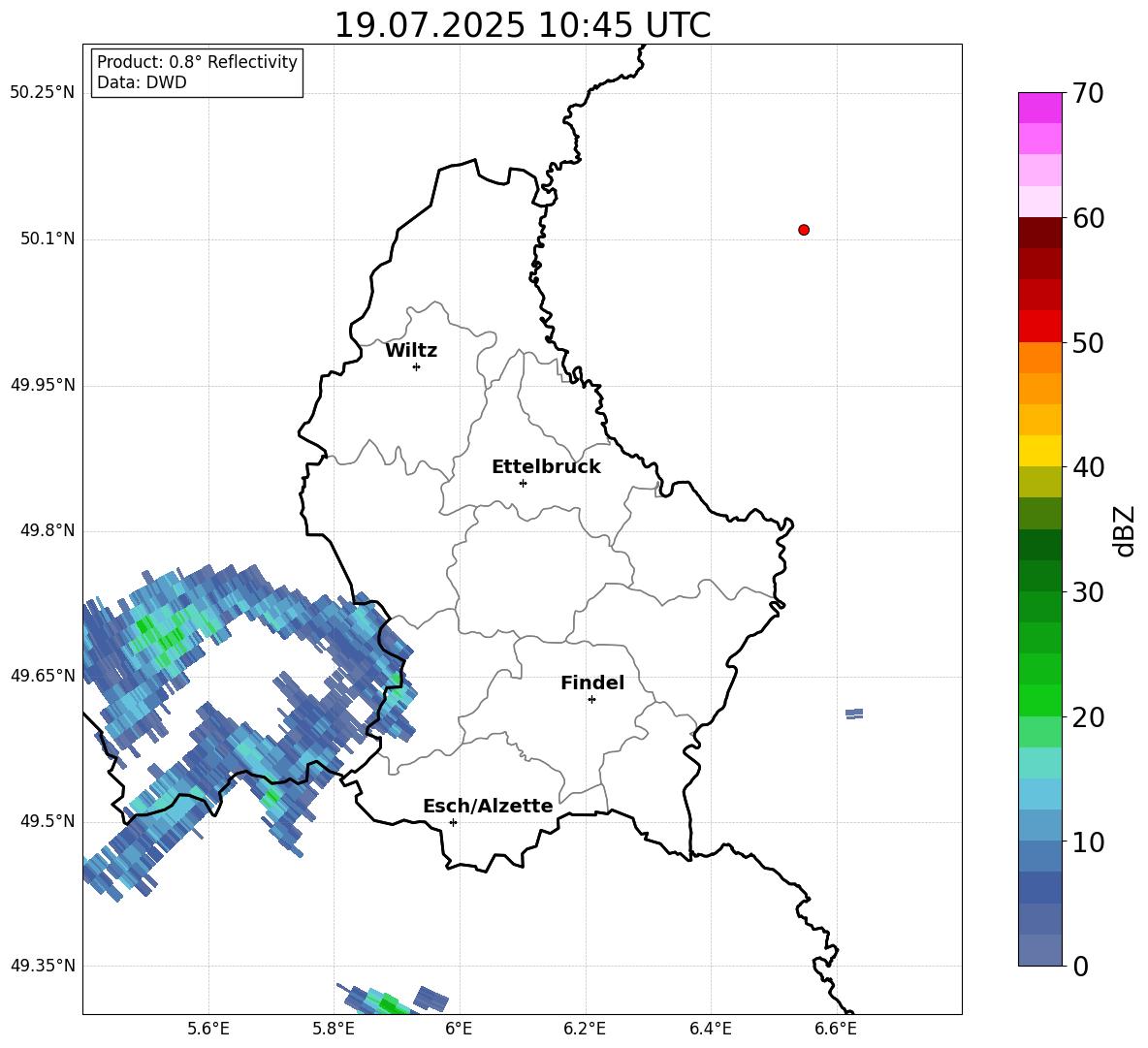Click the Wiltz station cross marker
This screenshot has height=1048, width=1148.
pos(417,366)
